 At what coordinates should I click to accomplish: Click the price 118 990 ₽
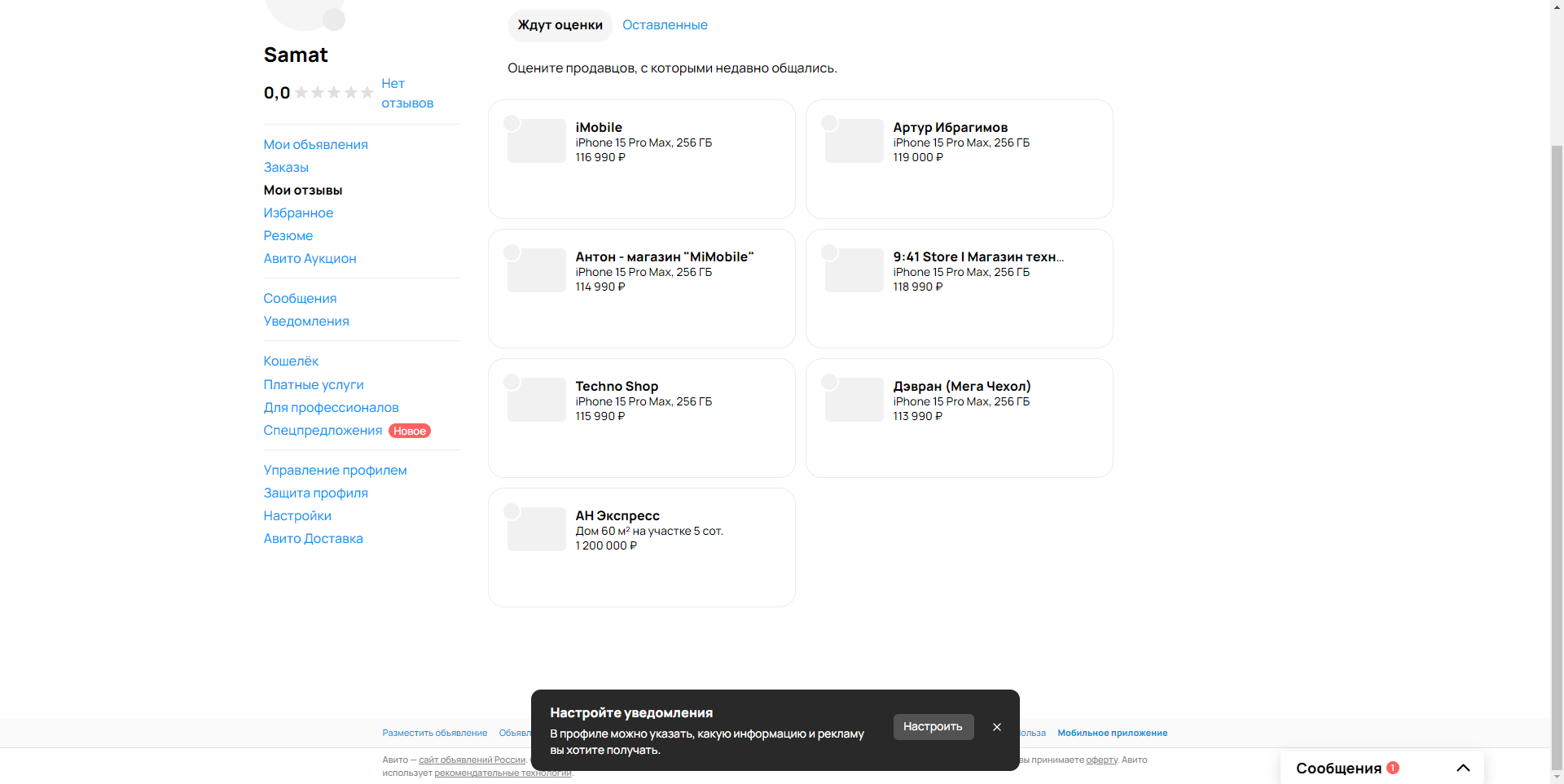pyautogui.click(x=918, y=287)
